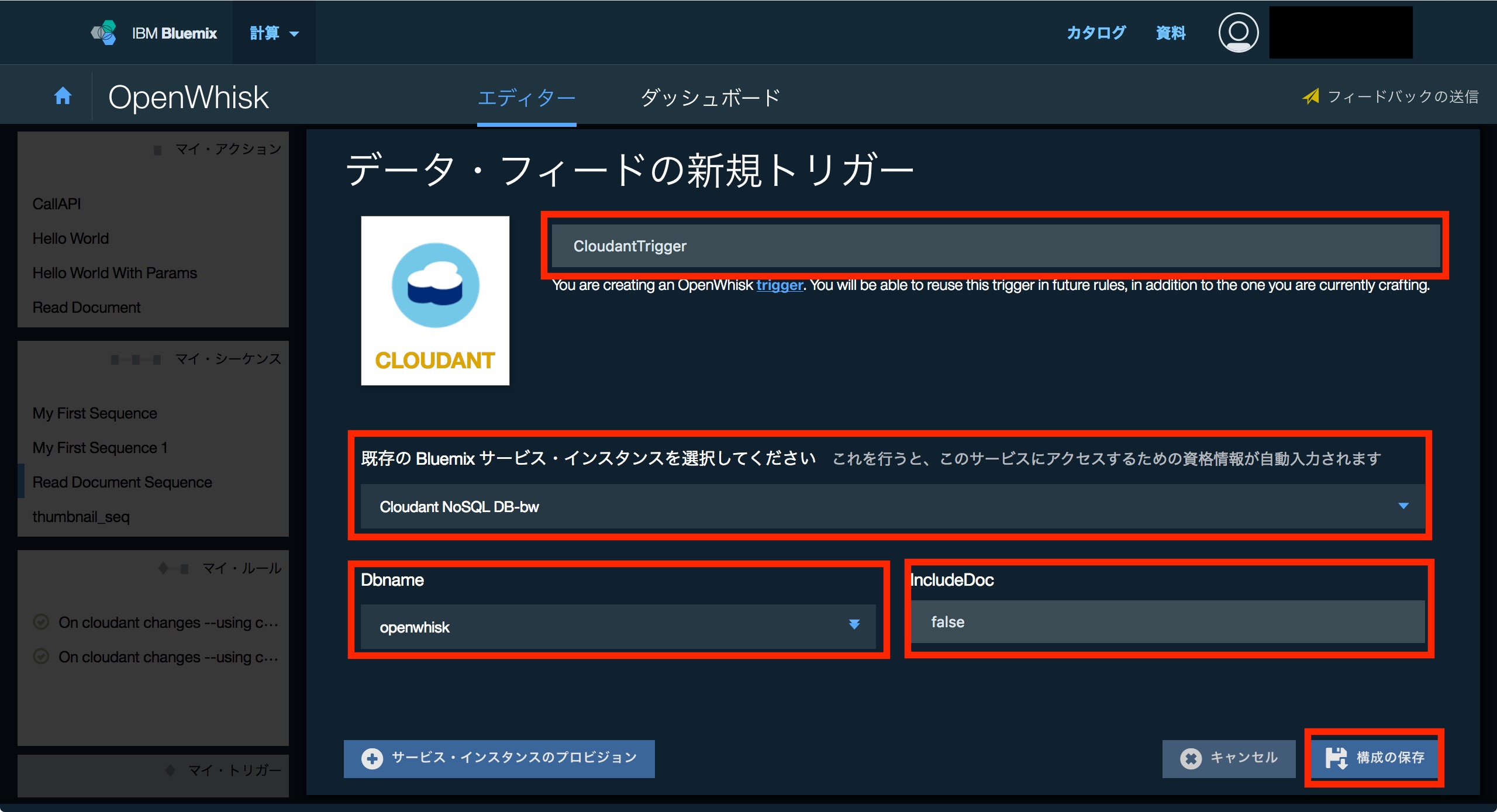
Task: Open the 資料 docs link
Action: click(x=1171, y=33)
